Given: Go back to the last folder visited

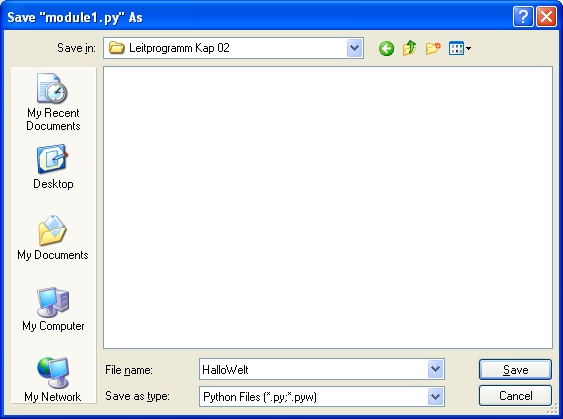Looking at the screenshot, I should 386,48.
